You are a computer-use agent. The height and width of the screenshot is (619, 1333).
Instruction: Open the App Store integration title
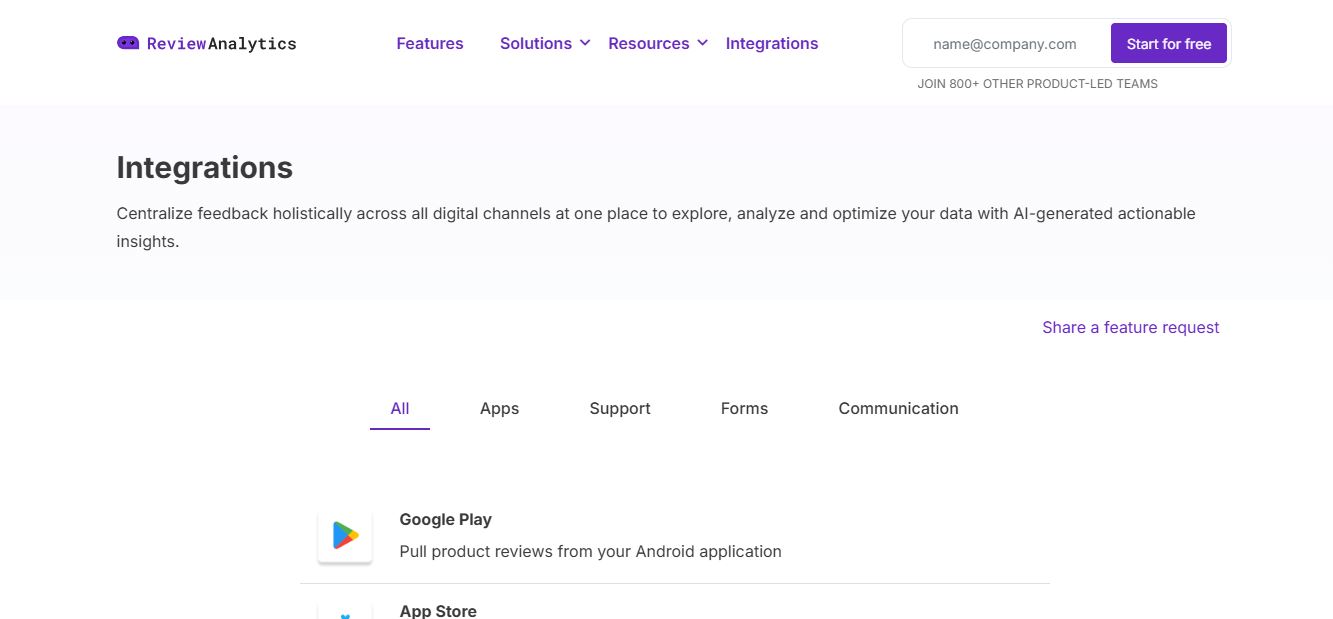pyautogui.click(x=438, y=611)
